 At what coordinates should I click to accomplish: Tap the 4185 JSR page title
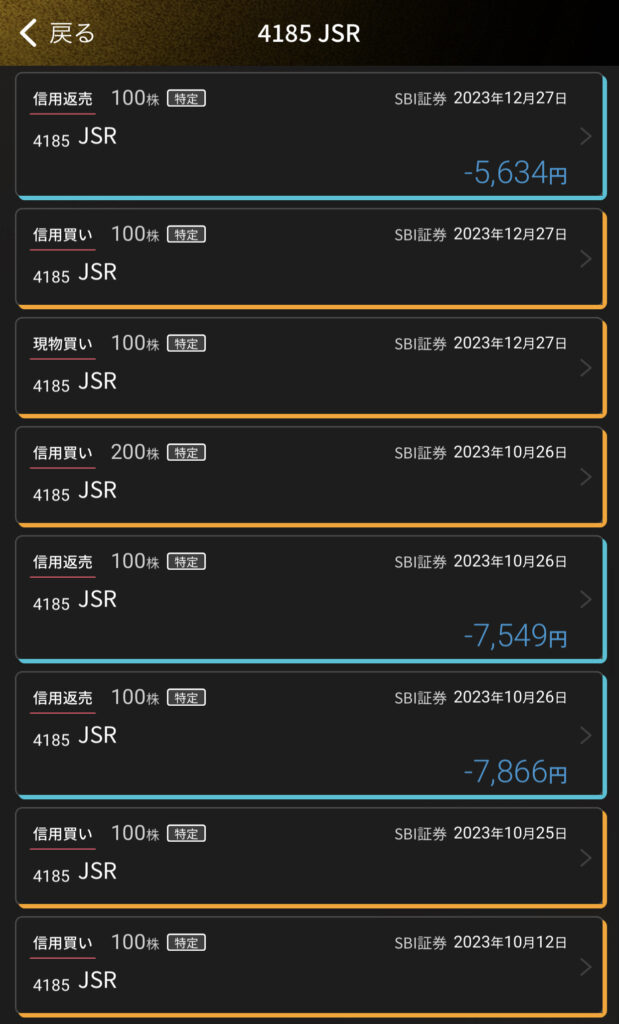coord(309,33)
